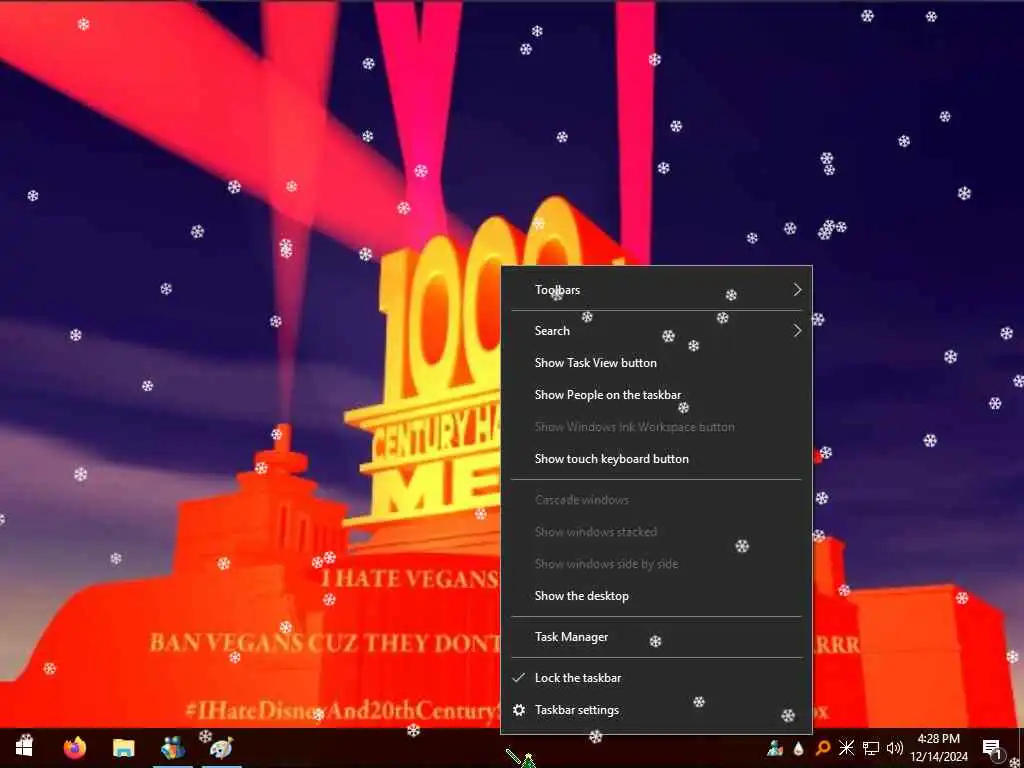Select Show Task View button

[x=656, y=363]
